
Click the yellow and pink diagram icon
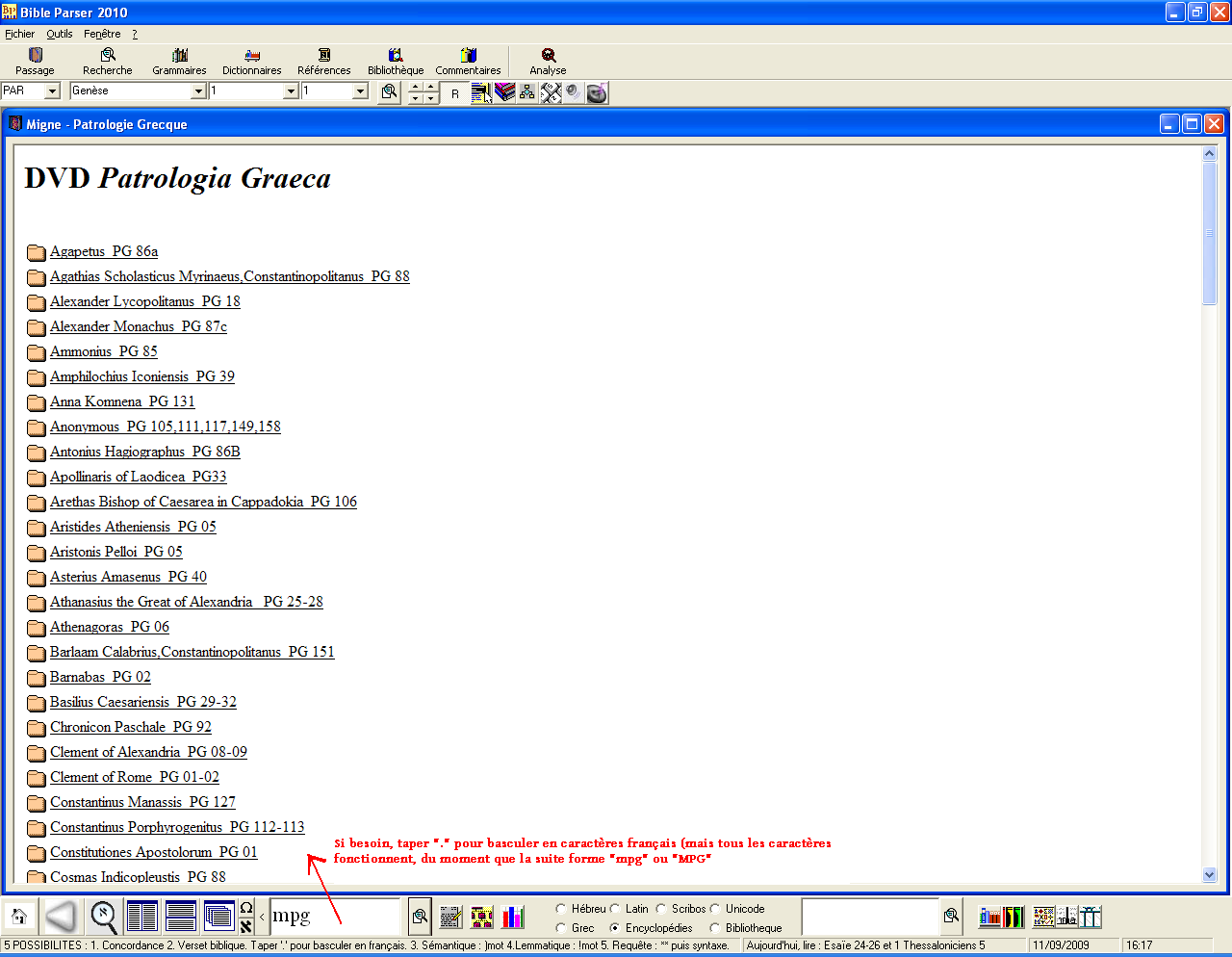click(x=482, y=917)
